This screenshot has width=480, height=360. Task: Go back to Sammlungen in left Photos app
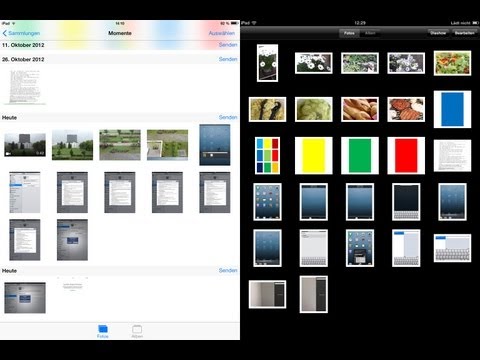(x=21, y=33)
